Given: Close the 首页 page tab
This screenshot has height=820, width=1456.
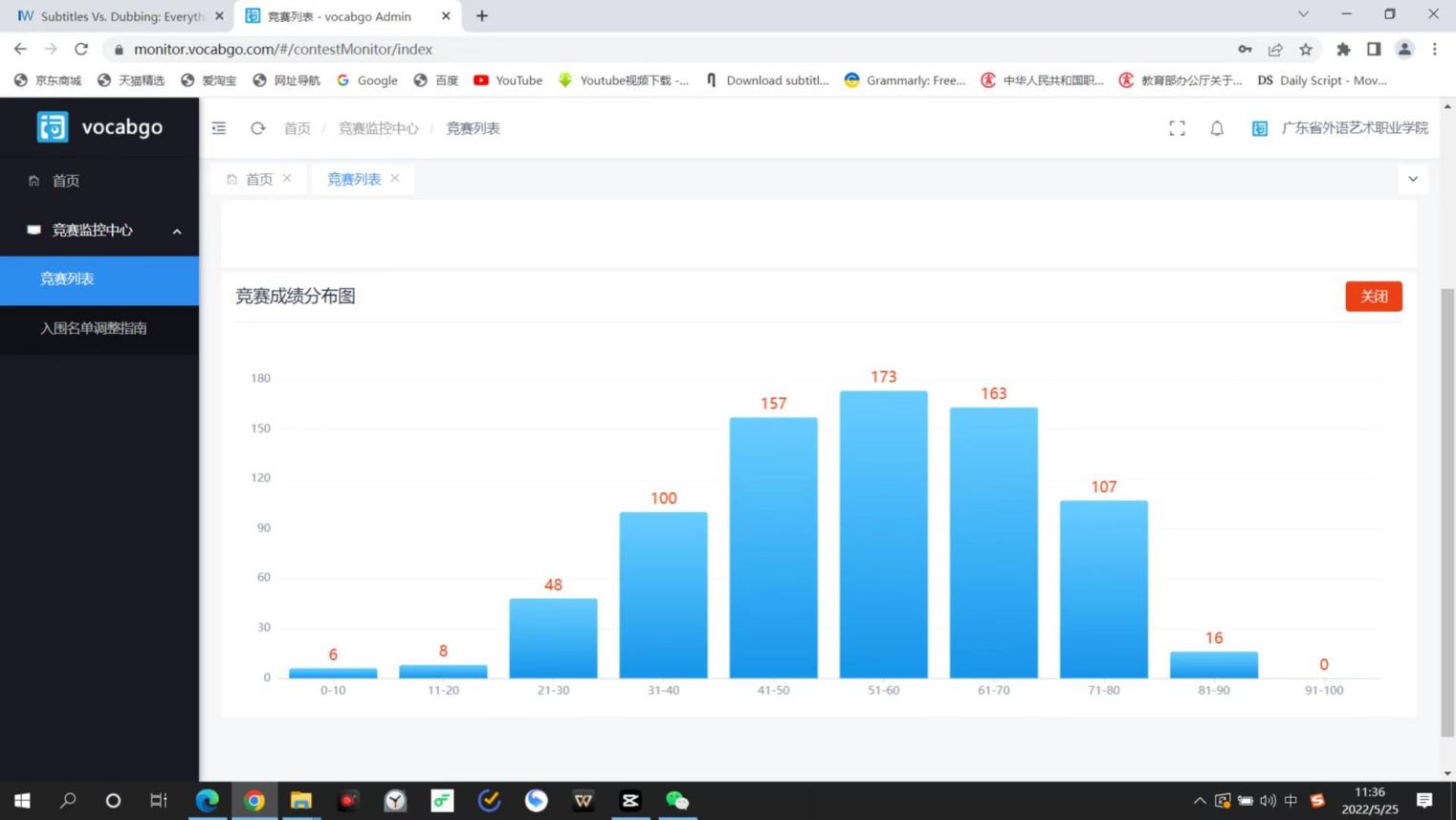Looking at the screenshot, I should [x=287, y=179].
